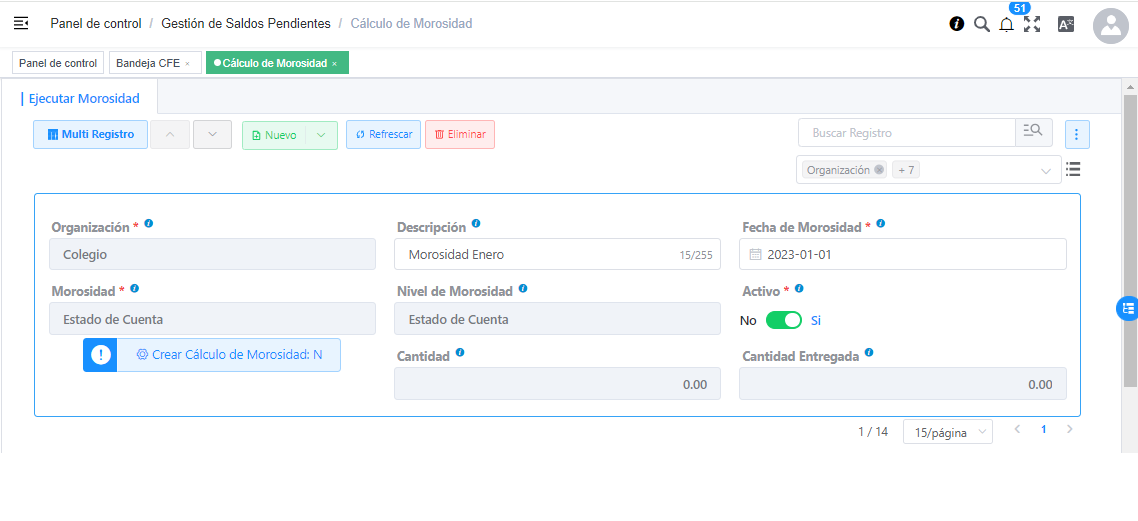Click the Descripción text field
This screenshot has width=1138, height=521.
540,255
